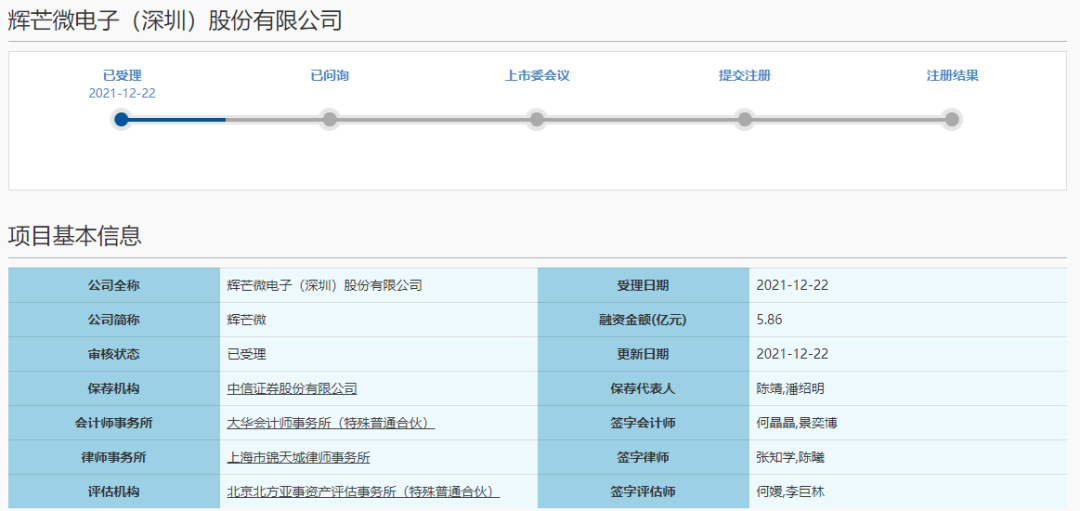The width and height of the screenshot is (1080, 511).
Task: Click the financing amount value 5.86
Action: pos(769,320)
